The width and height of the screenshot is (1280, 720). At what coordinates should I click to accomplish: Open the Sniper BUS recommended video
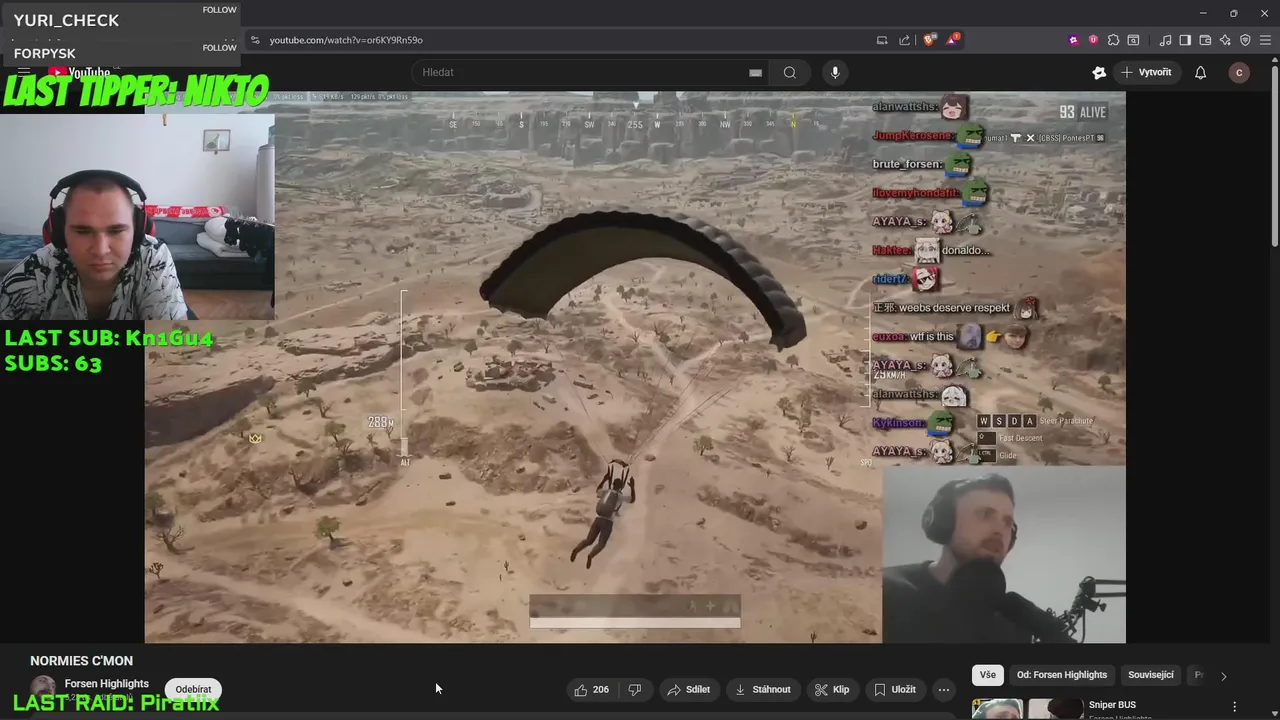point(1112,705)
